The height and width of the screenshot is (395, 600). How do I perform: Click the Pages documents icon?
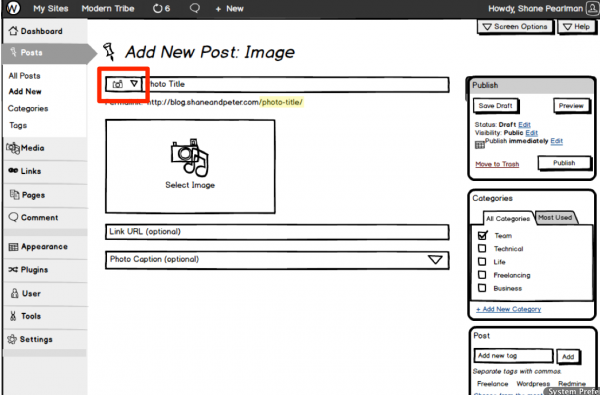pyautogui.click(x=14, y=194)
